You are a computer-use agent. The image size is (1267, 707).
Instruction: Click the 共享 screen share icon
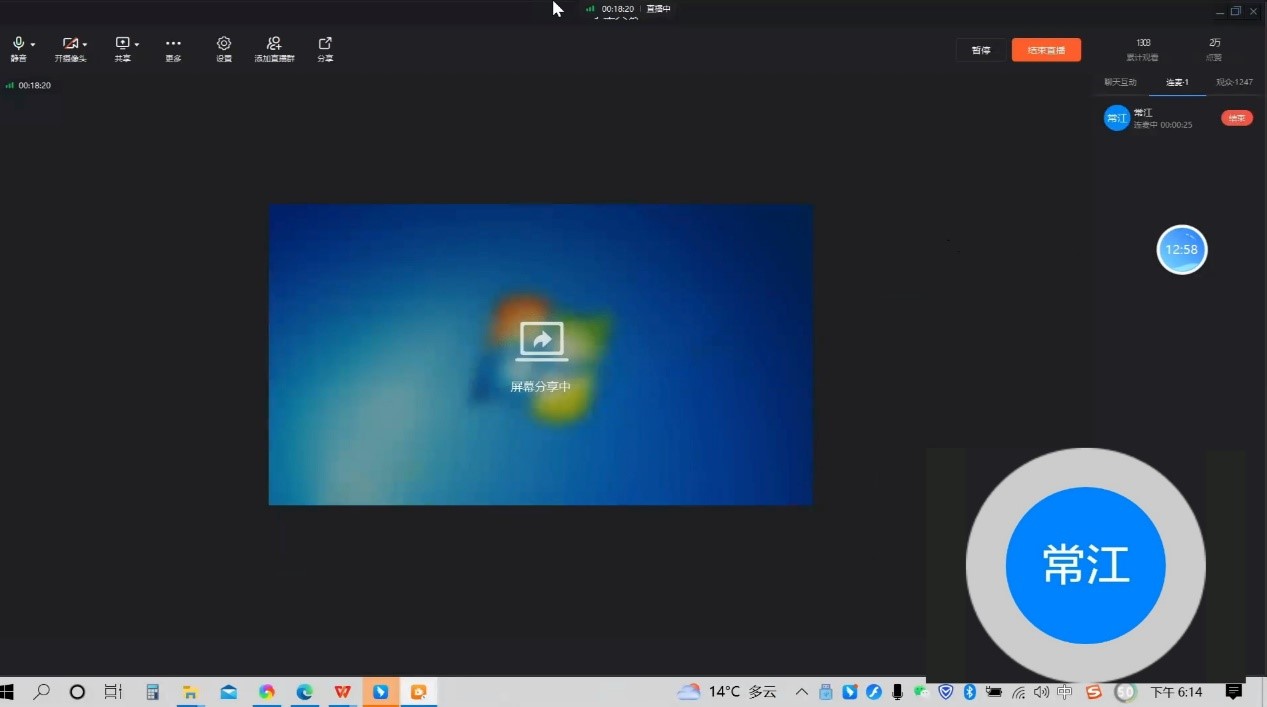[x=122, y=44]
